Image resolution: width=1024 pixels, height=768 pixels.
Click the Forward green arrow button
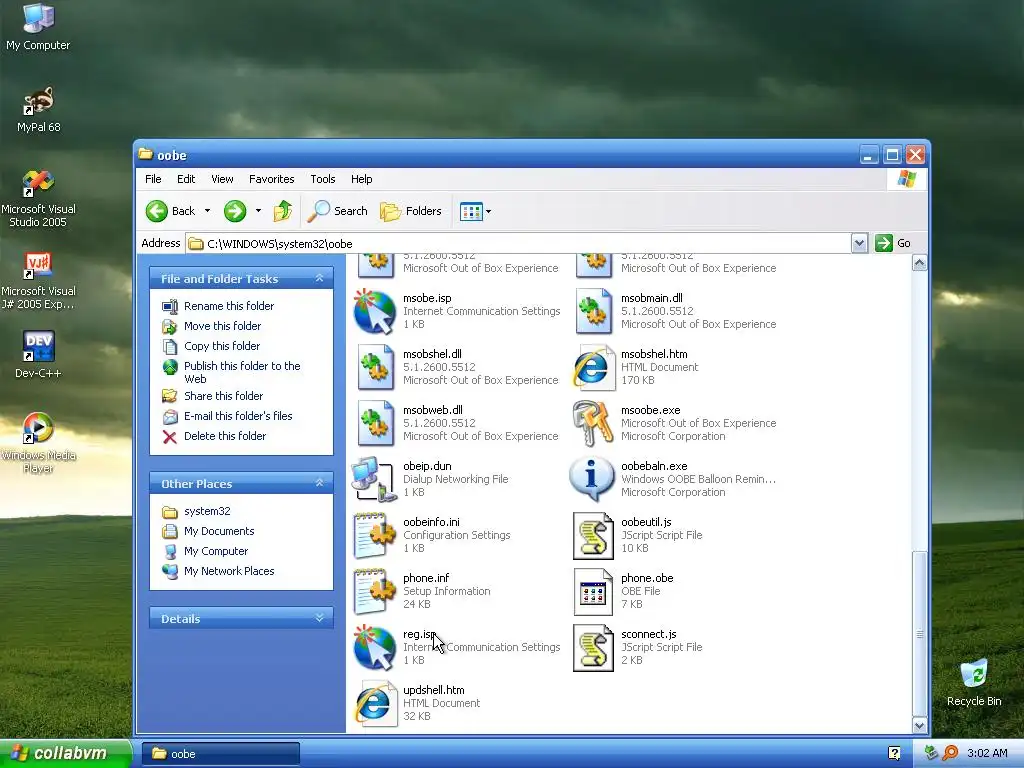coord(235,211)
